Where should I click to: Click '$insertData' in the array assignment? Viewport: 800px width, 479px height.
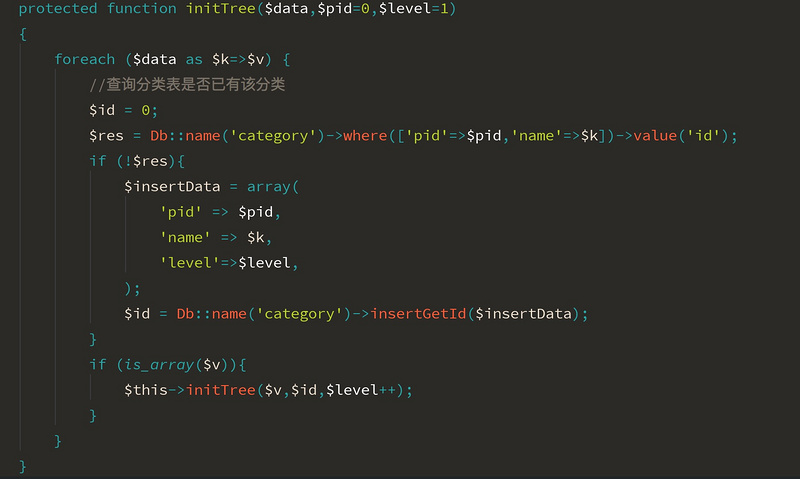172,187
